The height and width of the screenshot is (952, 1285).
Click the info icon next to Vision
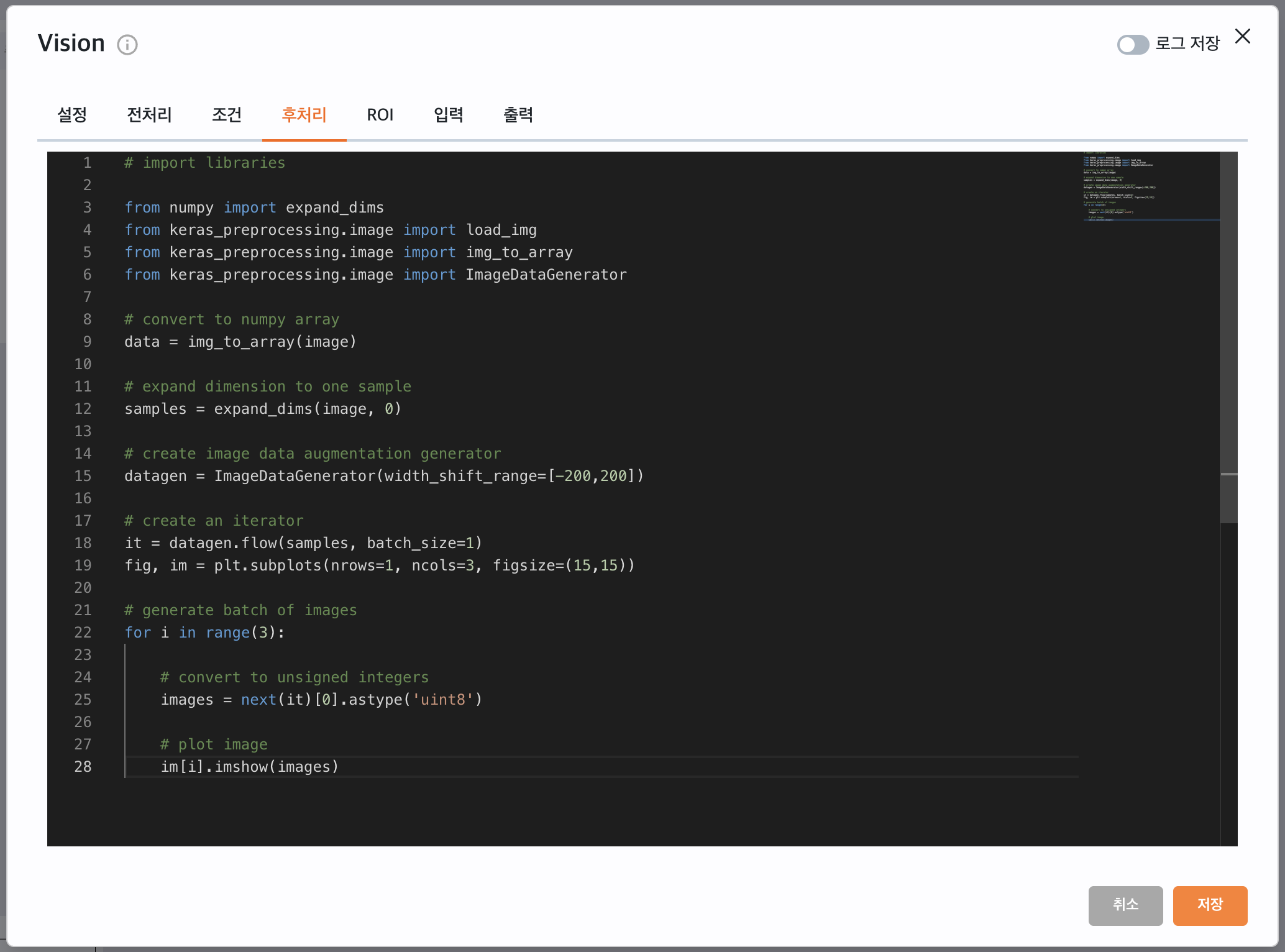[127, 45]
